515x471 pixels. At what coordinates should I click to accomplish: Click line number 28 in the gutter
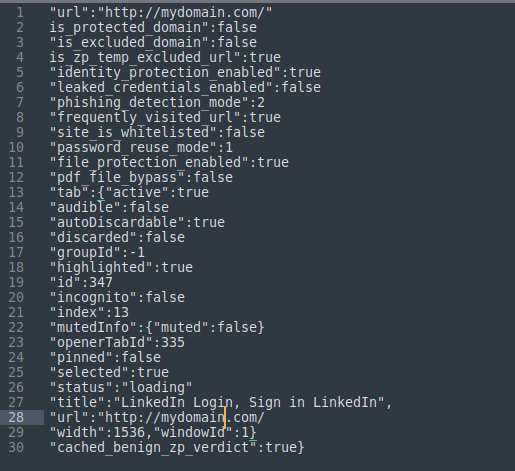(16, 417)
